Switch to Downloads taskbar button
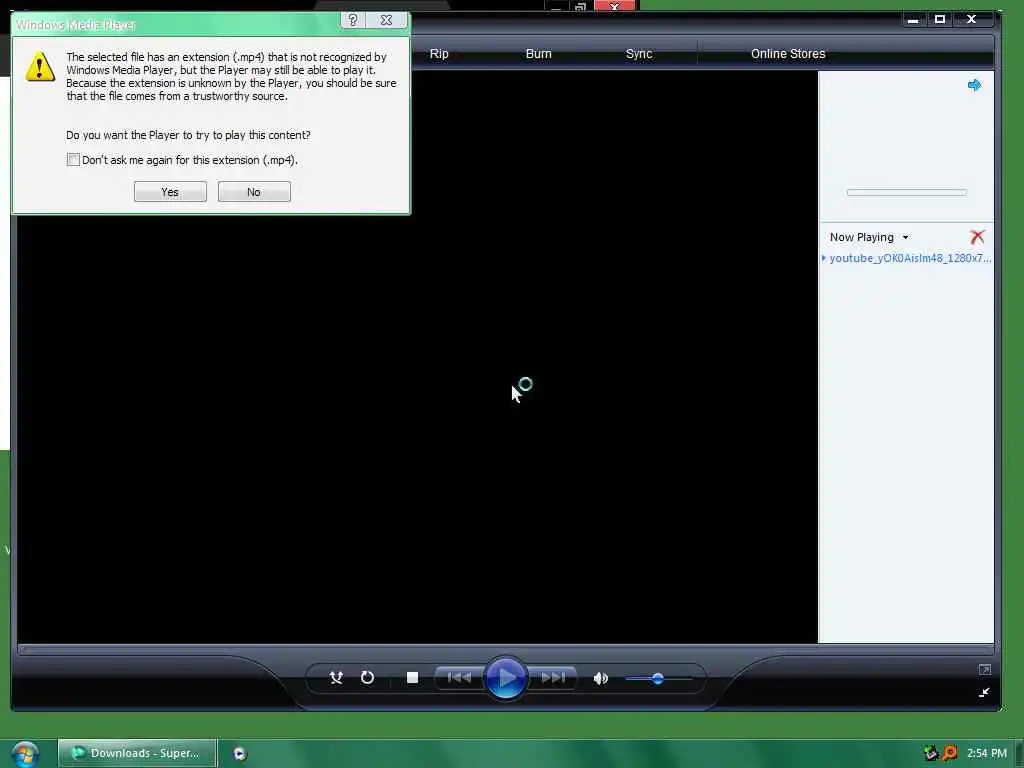The height and width of the screenshot is (768, 1024). pos(137,753)
